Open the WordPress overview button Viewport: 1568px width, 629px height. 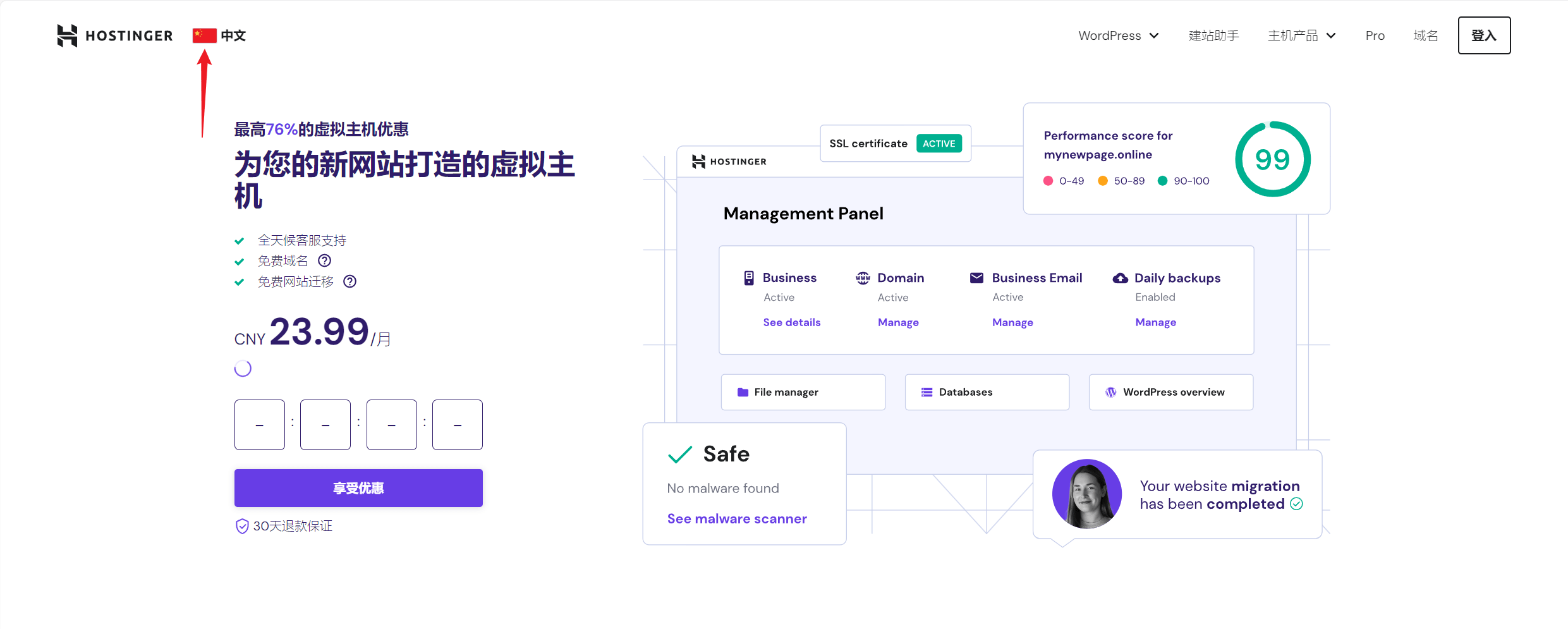pos(1170,392)
